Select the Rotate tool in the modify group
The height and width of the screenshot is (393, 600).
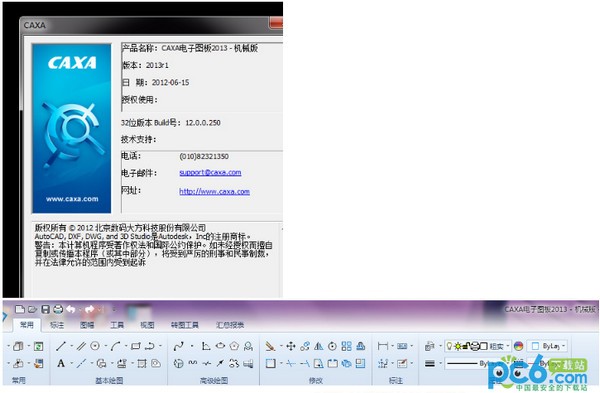tap(332, 346)
